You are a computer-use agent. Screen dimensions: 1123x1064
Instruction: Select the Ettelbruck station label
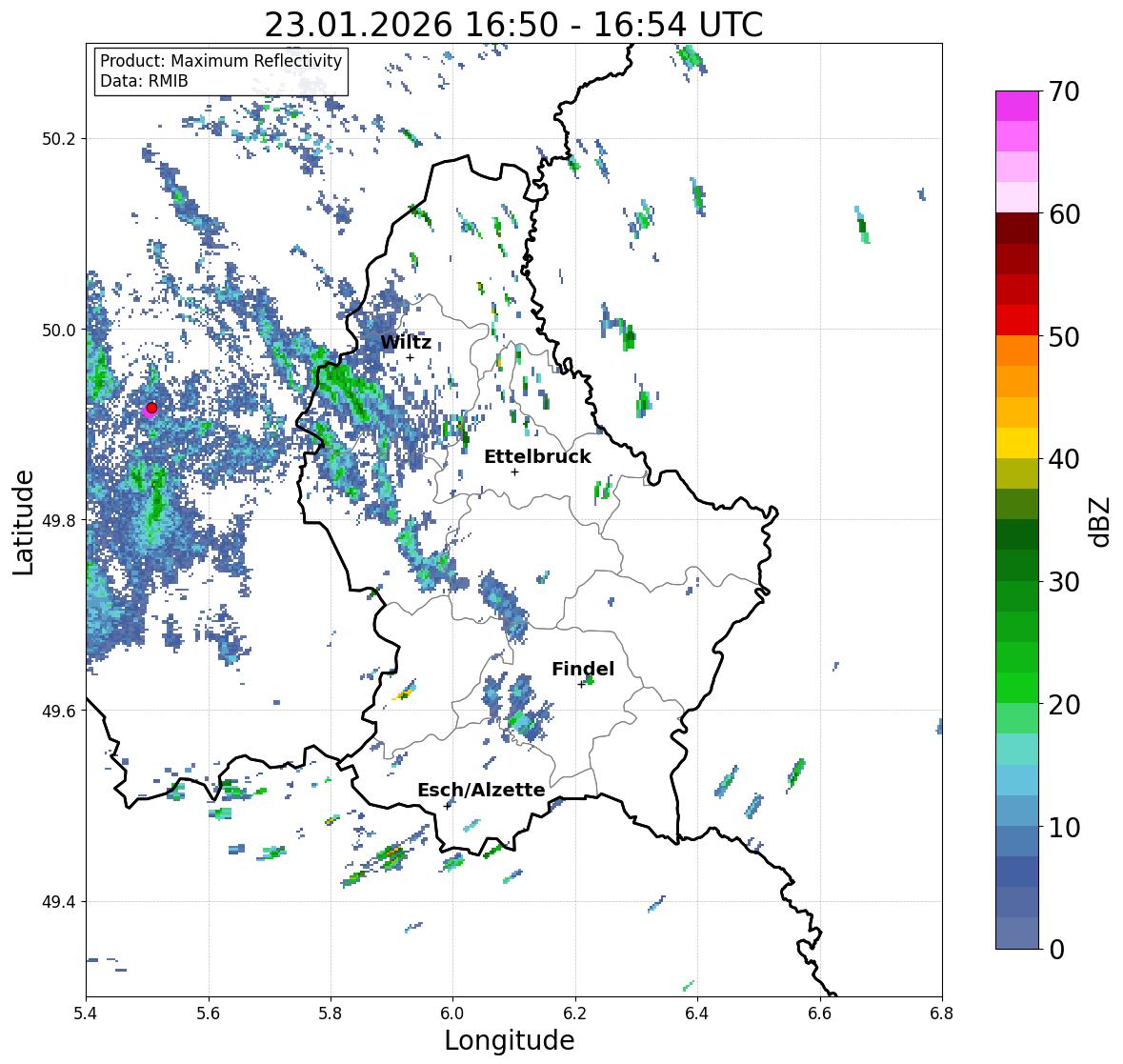[x=537, y=456]
